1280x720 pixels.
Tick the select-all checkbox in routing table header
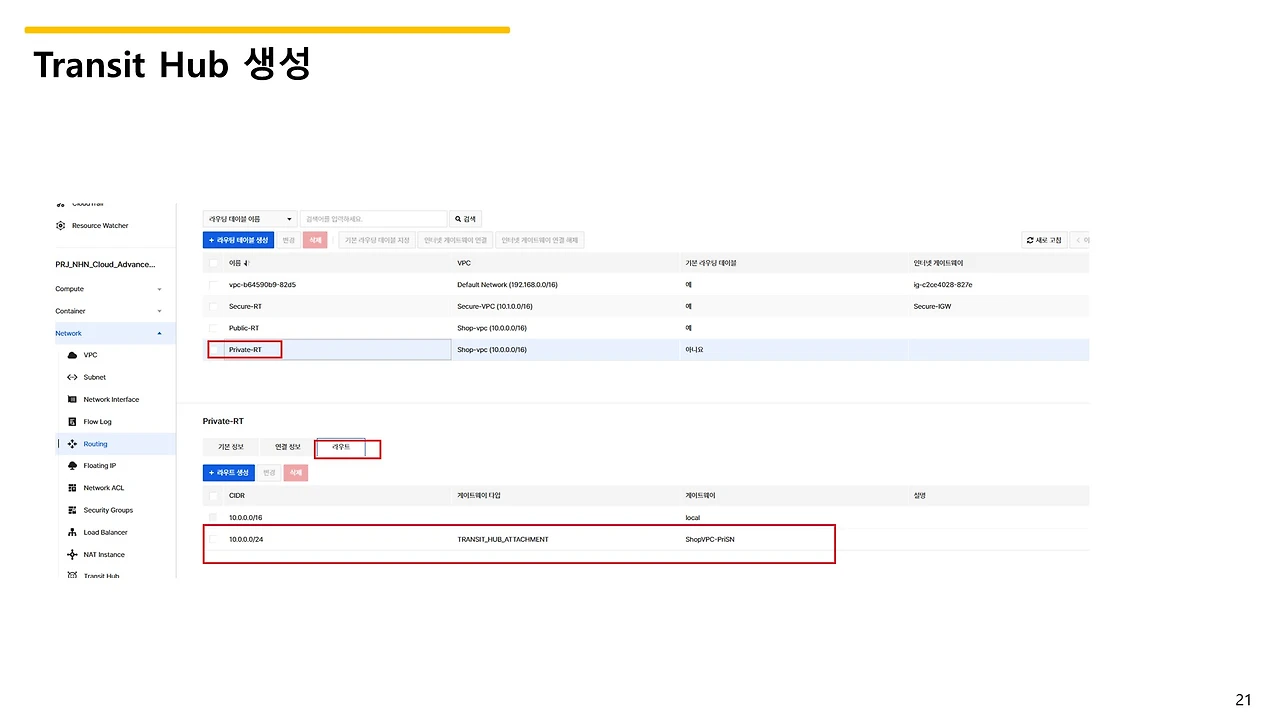point(213,263)
